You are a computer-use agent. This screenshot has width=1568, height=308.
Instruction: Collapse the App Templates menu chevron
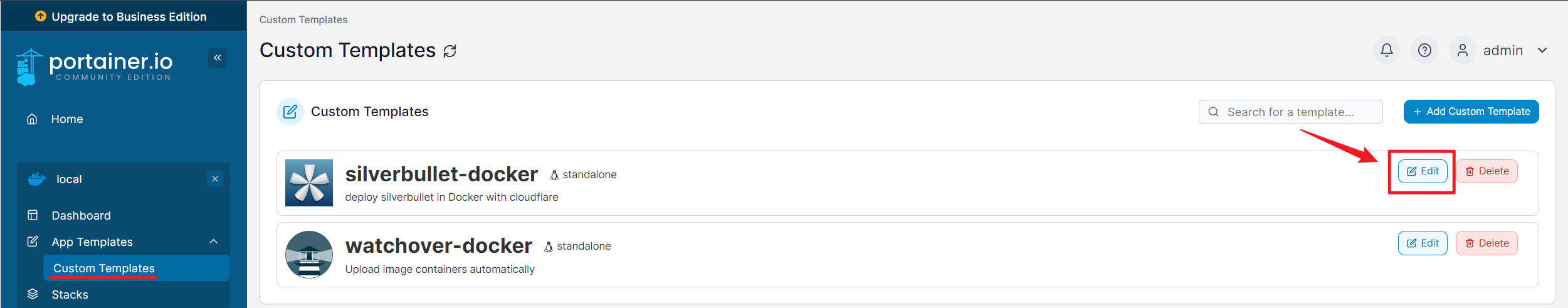click(214, 242)
